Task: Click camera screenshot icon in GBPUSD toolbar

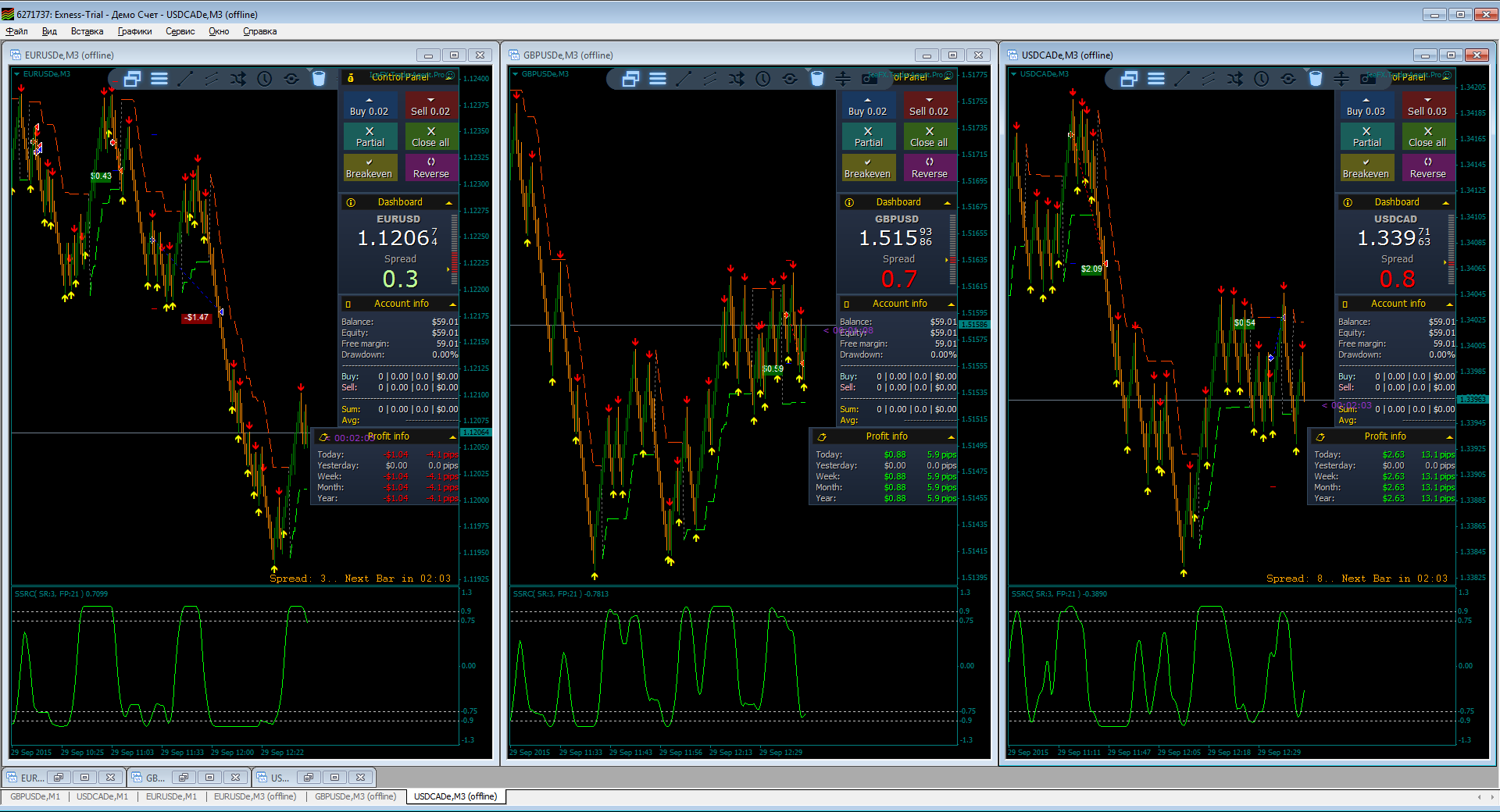Action: [870, 79]
